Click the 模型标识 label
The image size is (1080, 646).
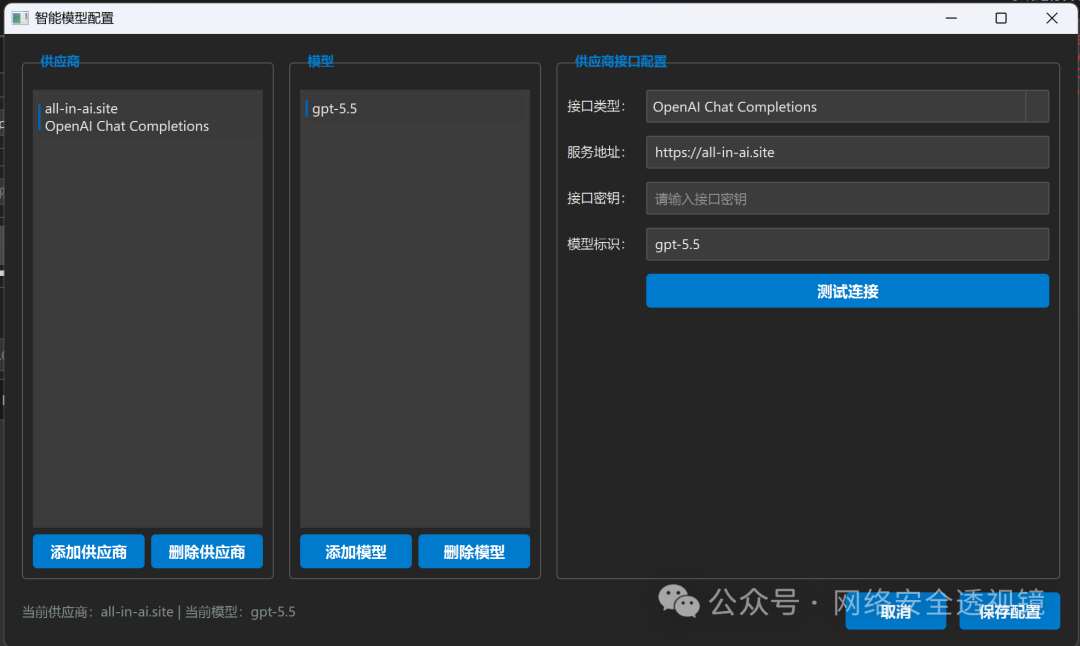click(x=596, y=244)
